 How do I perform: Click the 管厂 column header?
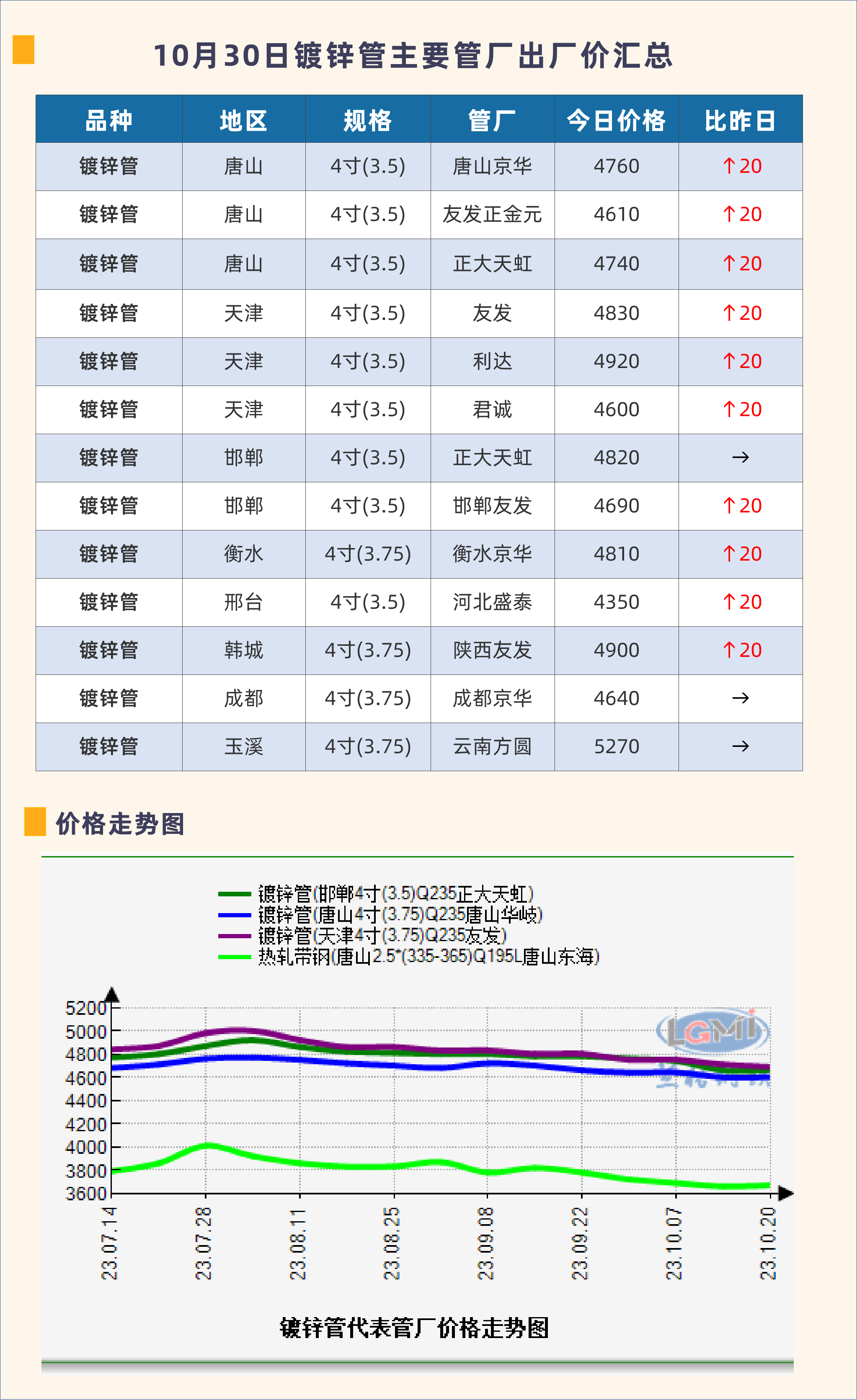492,121
